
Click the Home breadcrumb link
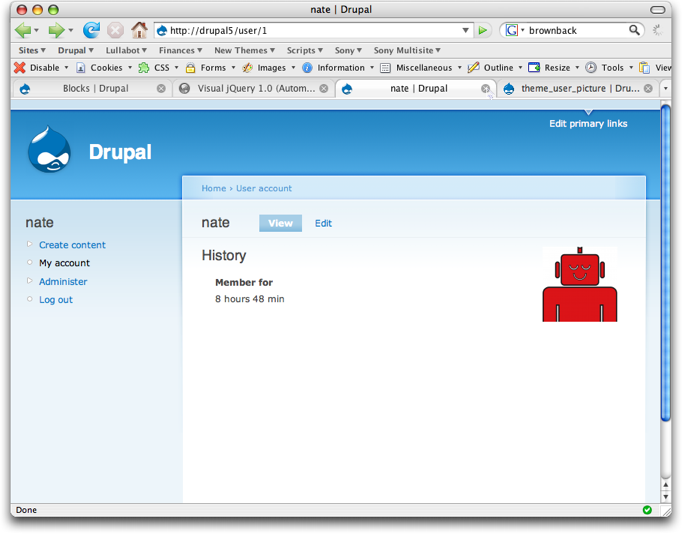pos(214,188)
